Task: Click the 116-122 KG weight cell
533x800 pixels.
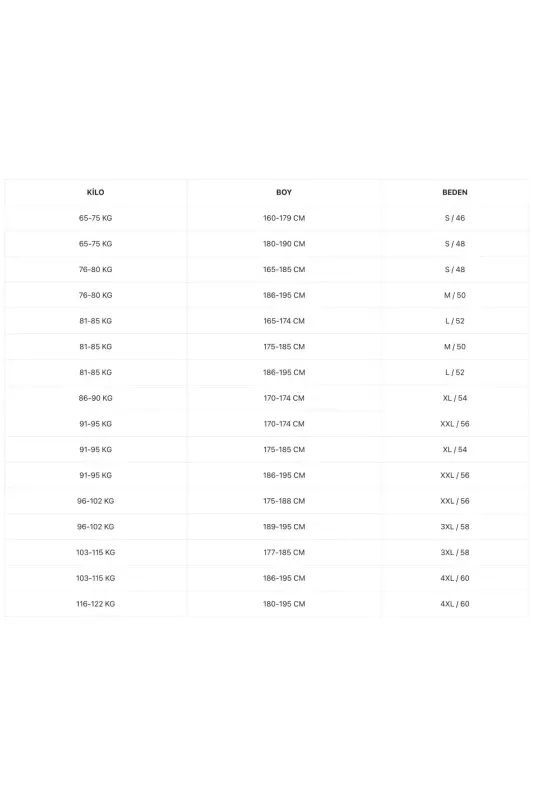Action: coord(95,604)
